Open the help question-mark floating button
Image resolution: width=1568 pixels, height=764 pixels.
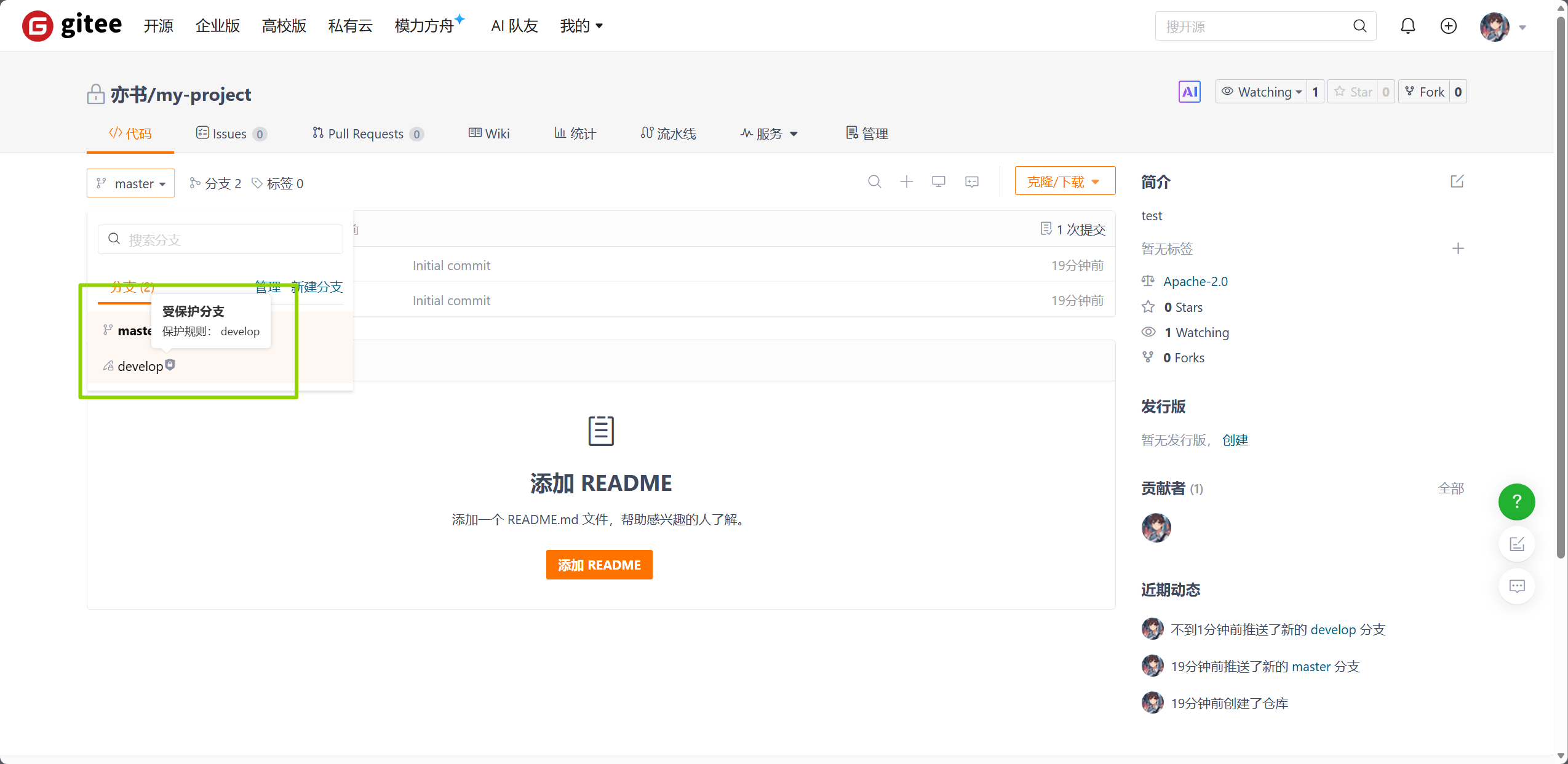pyautogui.click(x=1516, y=502)
